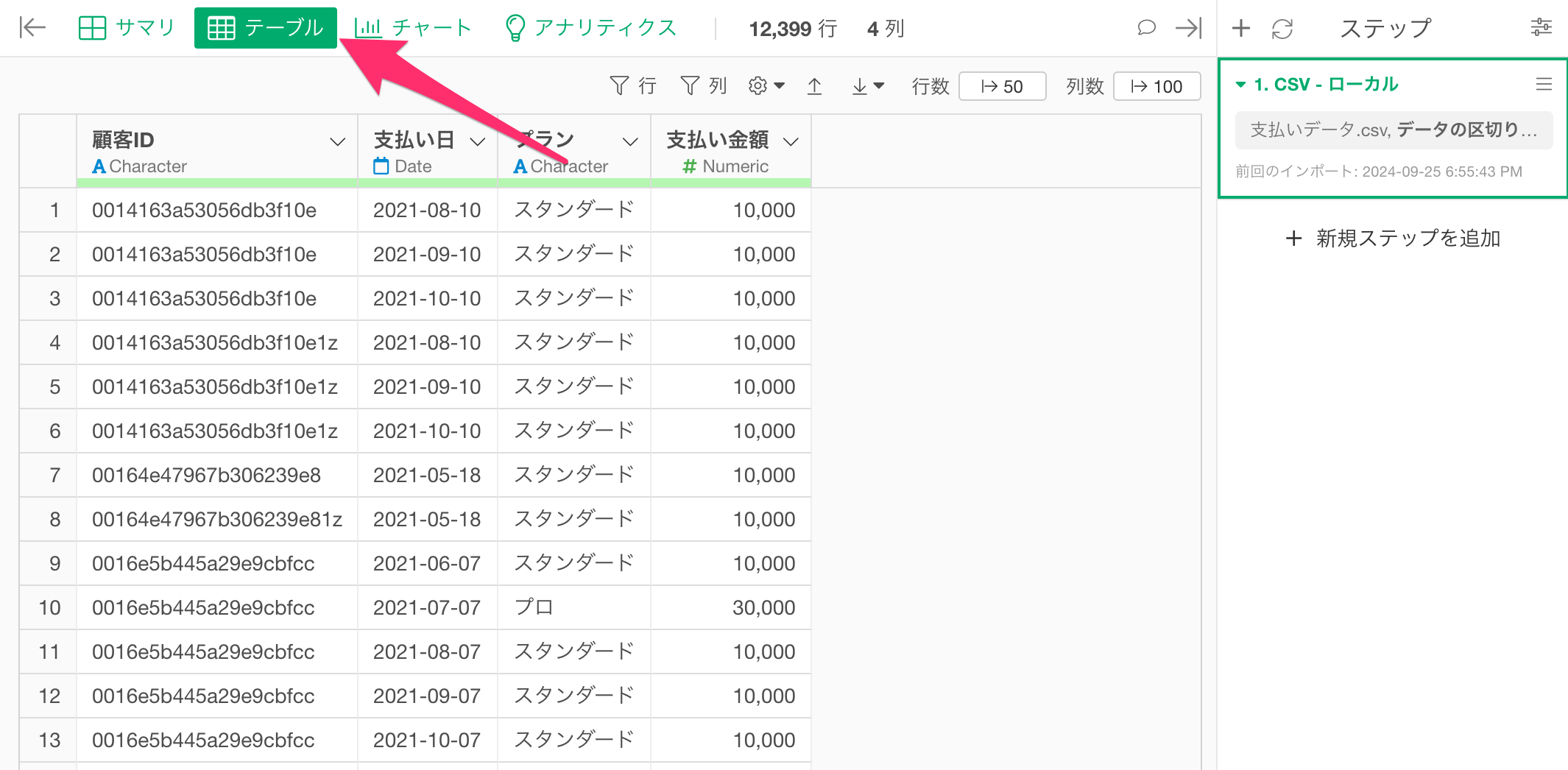
Task: Click cell 00164e47967b306239e81z
Action: coord(217,519)
